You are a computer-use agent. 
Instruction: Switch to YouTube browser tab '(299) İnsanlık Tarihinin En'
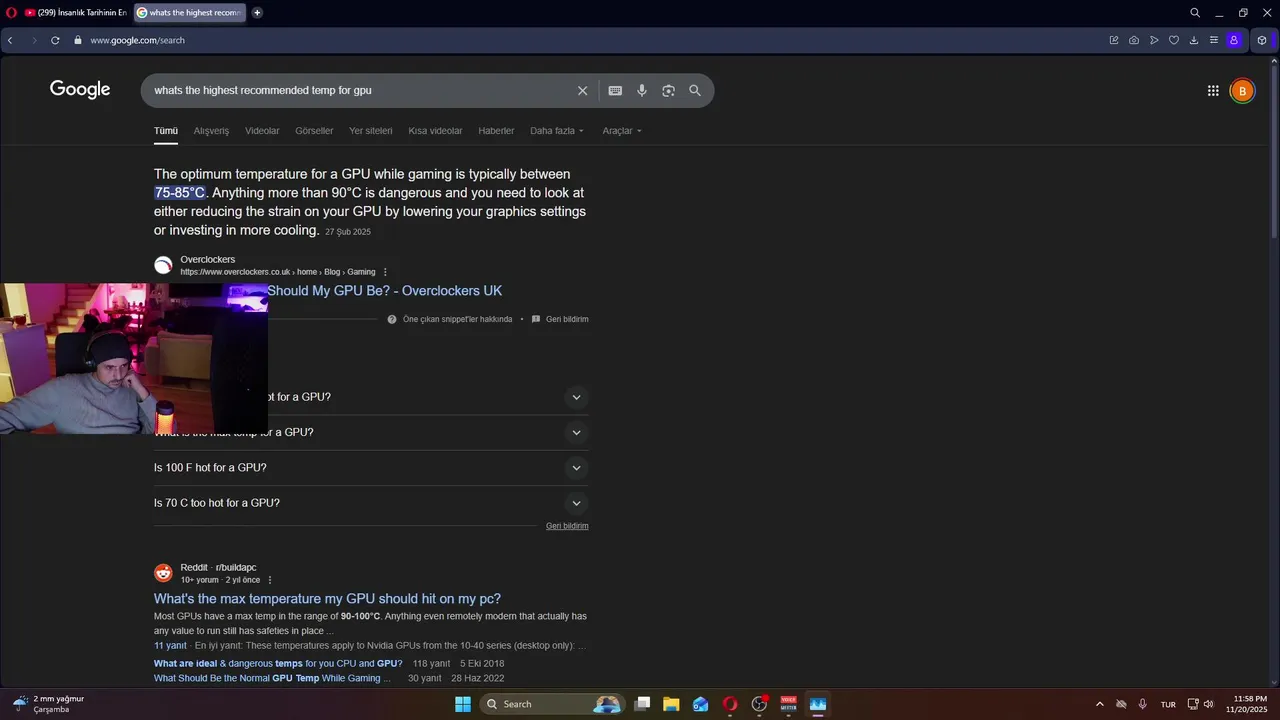(x=75, y=13)
